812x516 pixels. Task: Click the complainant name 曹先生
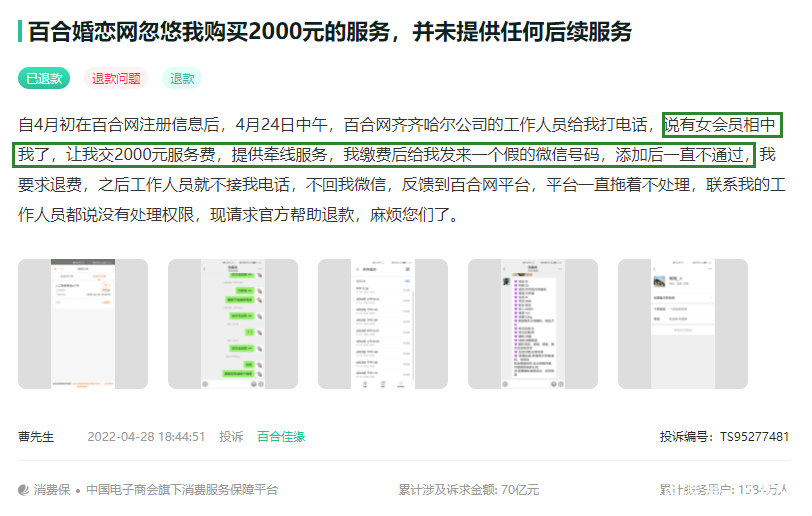point(36,437)
